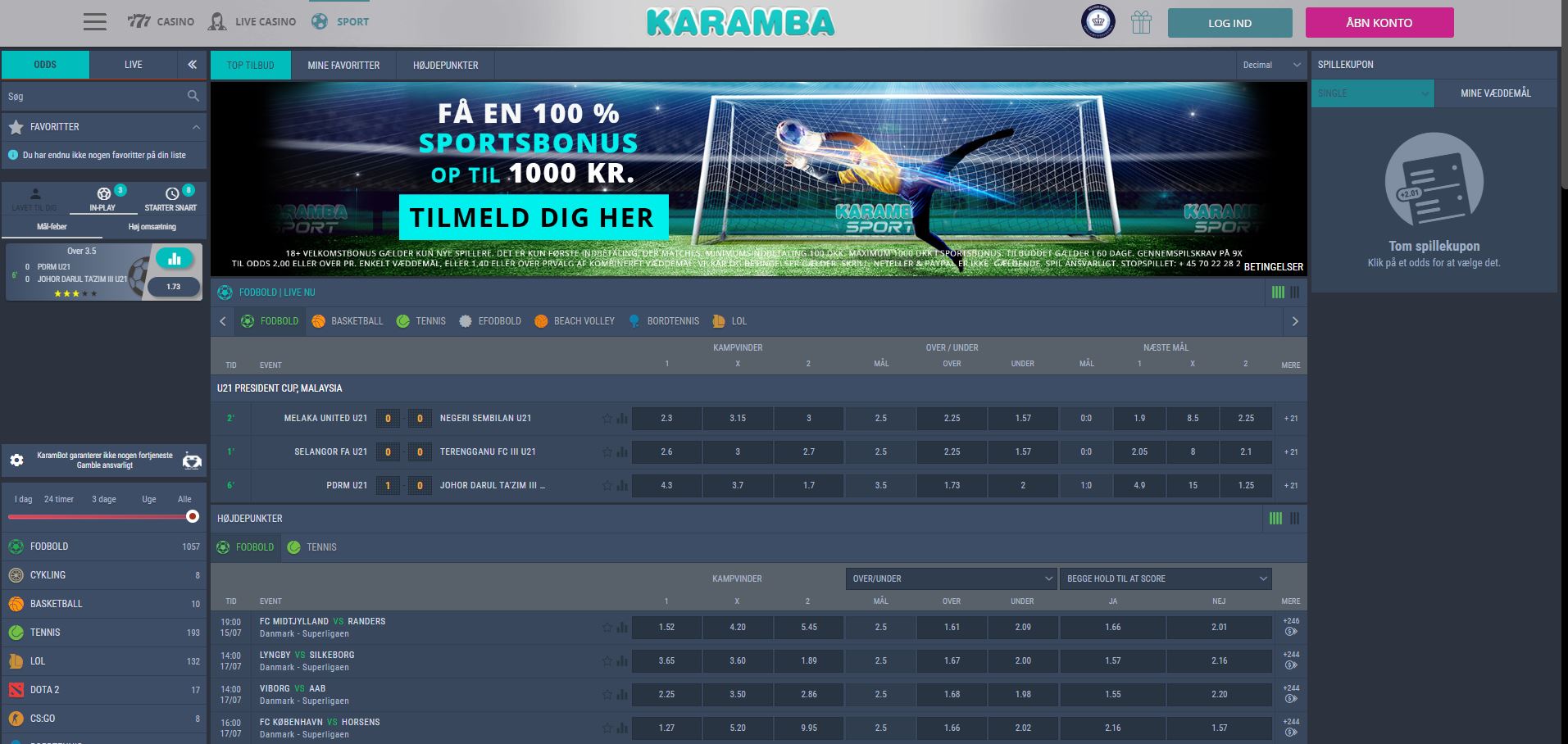Open the Mine Favoritter tab
The height and width of the screenshot is (744, 1568).
pos(343,65)
